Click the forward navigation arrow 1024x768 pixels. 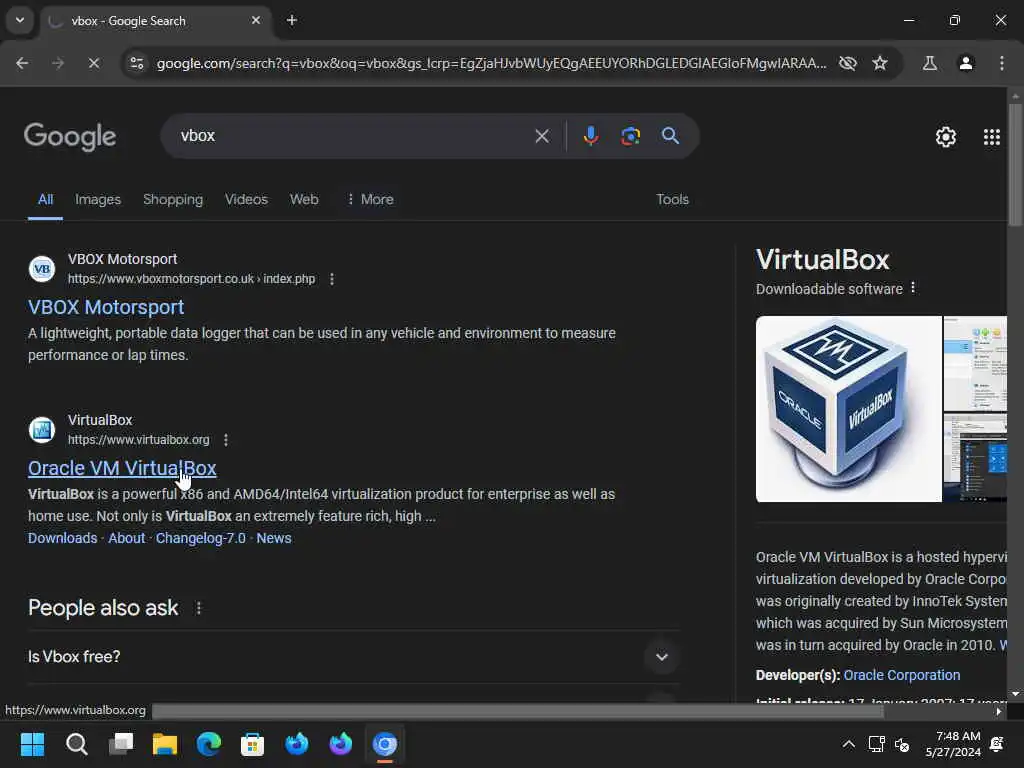[x=58, y=63]
